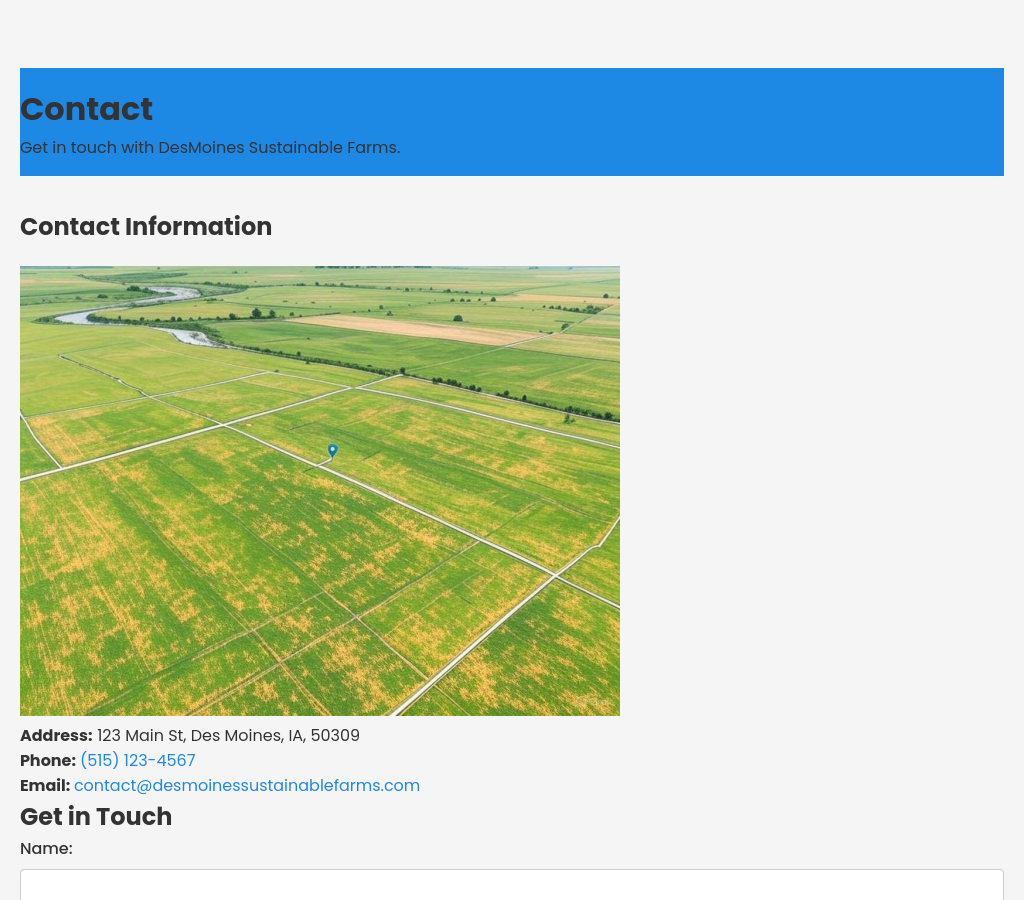The image size is (1024, 900).
Task: Click the blue Contact banner area
Action: 700,121
